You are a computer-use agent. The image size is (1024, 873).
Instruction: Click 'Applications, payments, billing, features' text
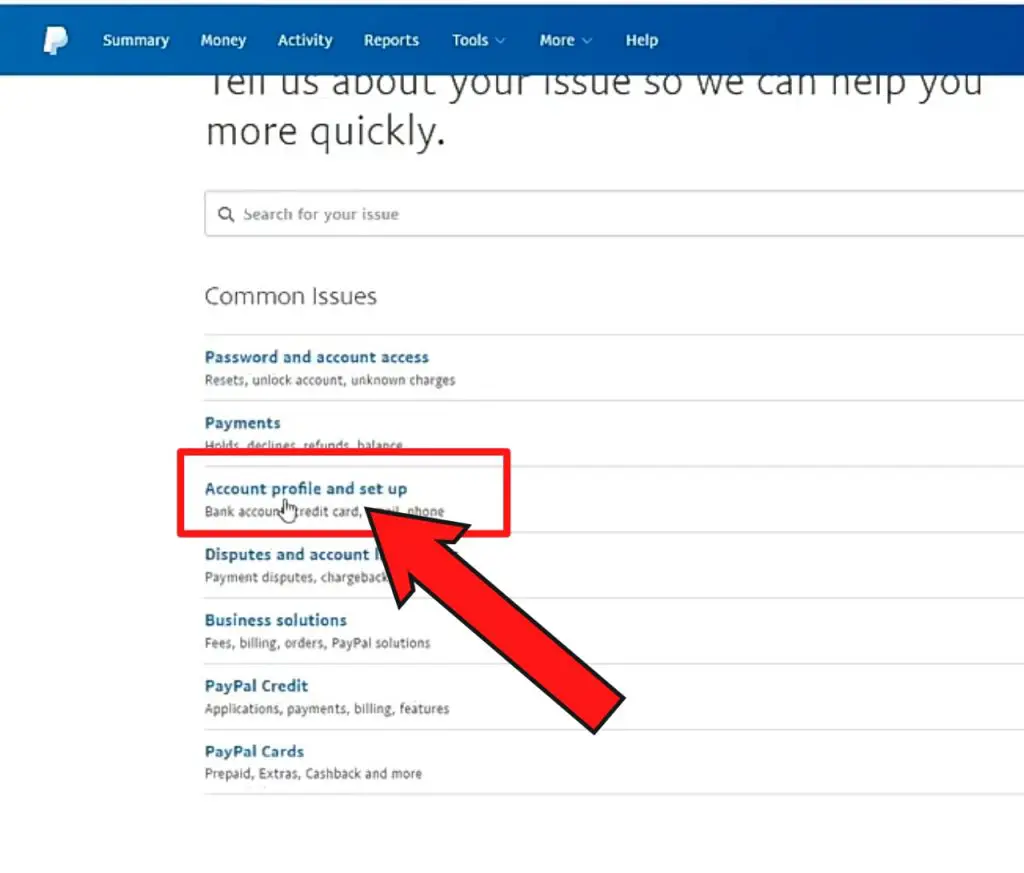tap(327, 709)
